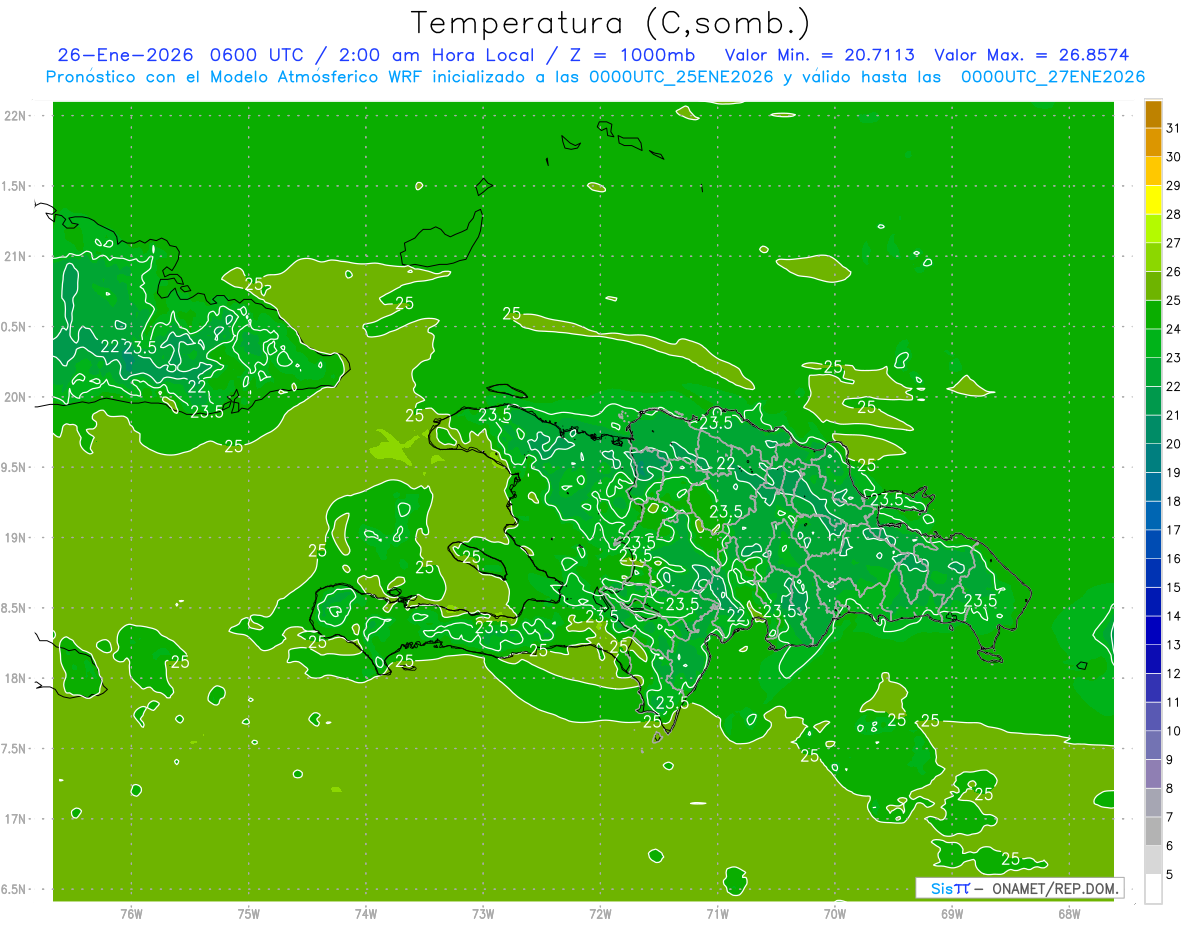Click the "17N" latitude axis label
This screenshot has width=1200, height=927.
(x=16, y=819)
